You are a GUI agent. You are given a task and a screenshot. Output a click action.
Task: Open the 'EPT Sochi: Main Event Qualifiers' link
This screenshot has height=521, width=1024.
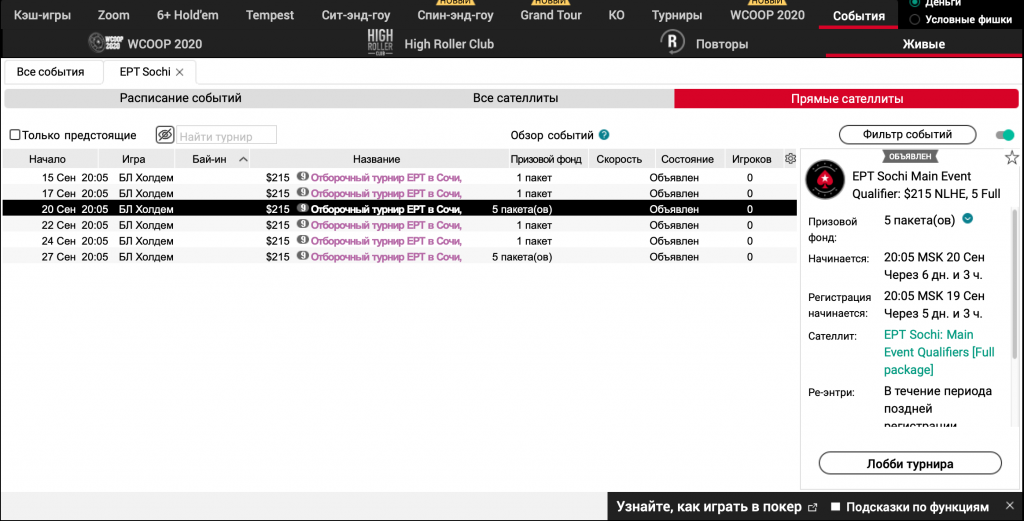(x=938, y=352)
